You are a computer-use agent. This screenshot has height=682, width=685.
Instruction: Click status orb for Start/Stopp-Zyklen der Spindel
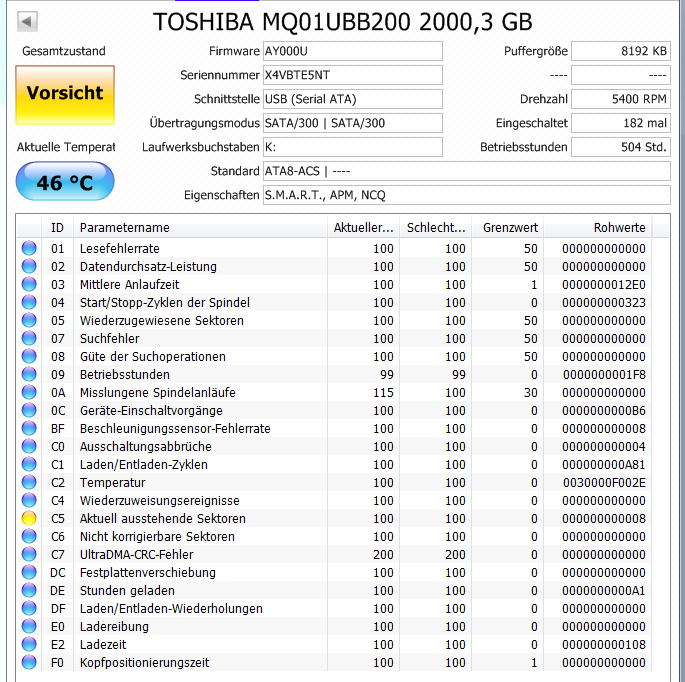click(29, 302)
